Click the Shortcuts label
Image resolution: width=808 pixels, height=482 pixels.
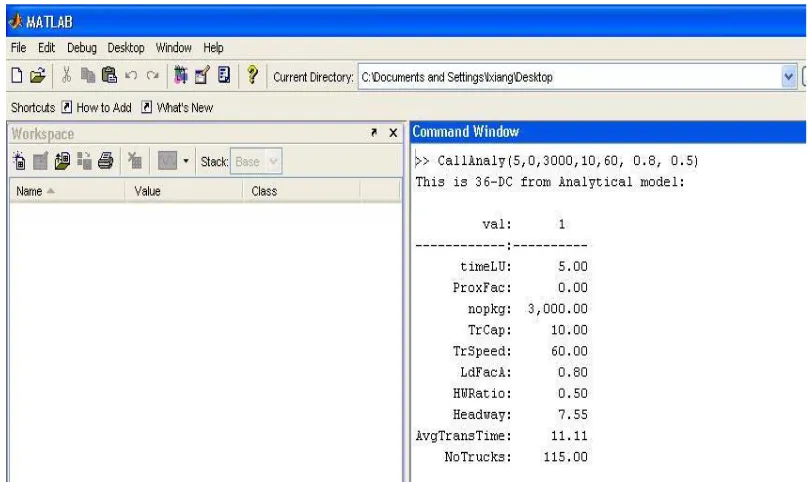33,108
